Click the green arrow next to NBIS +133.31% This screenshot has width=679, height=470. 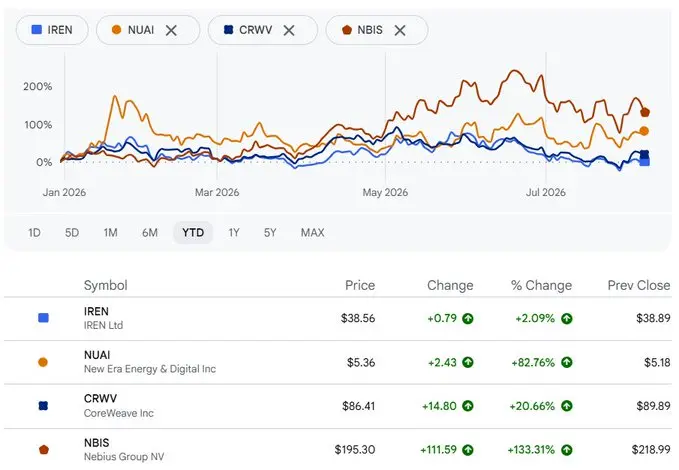pos(567,450)
